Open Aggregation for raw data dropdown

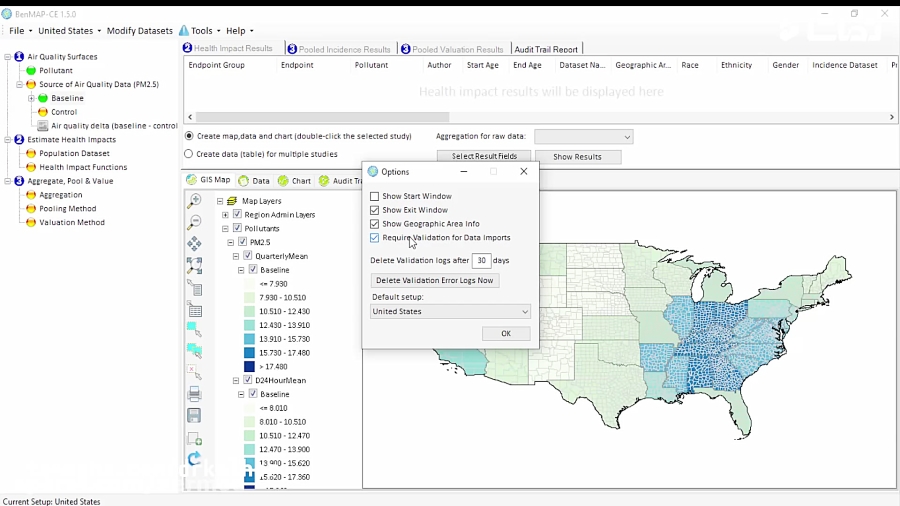pos(584,137)
